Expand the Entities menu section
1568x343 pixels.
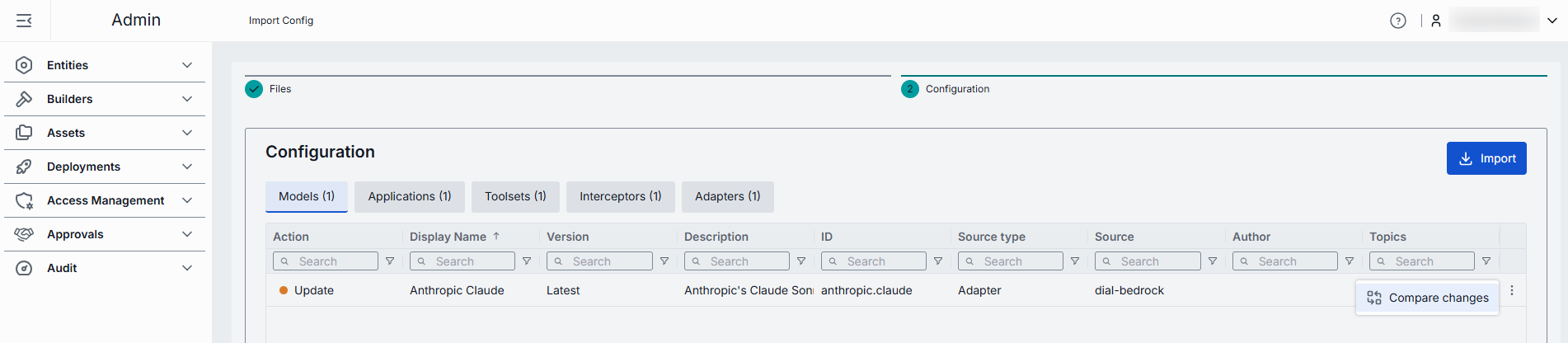click(105, 65)
